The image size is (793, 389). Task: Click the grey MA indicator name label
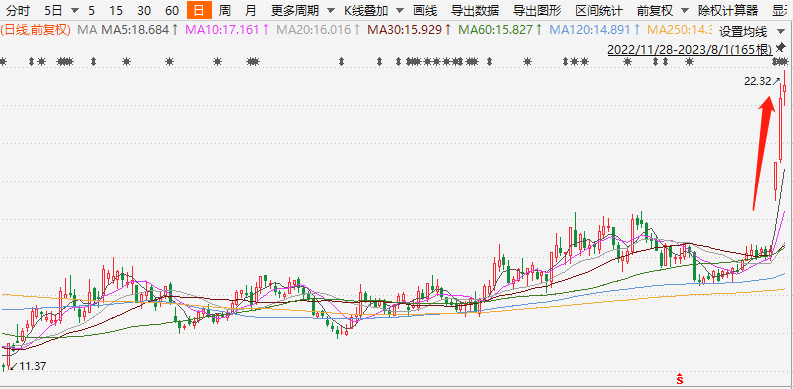click(87, 30)
